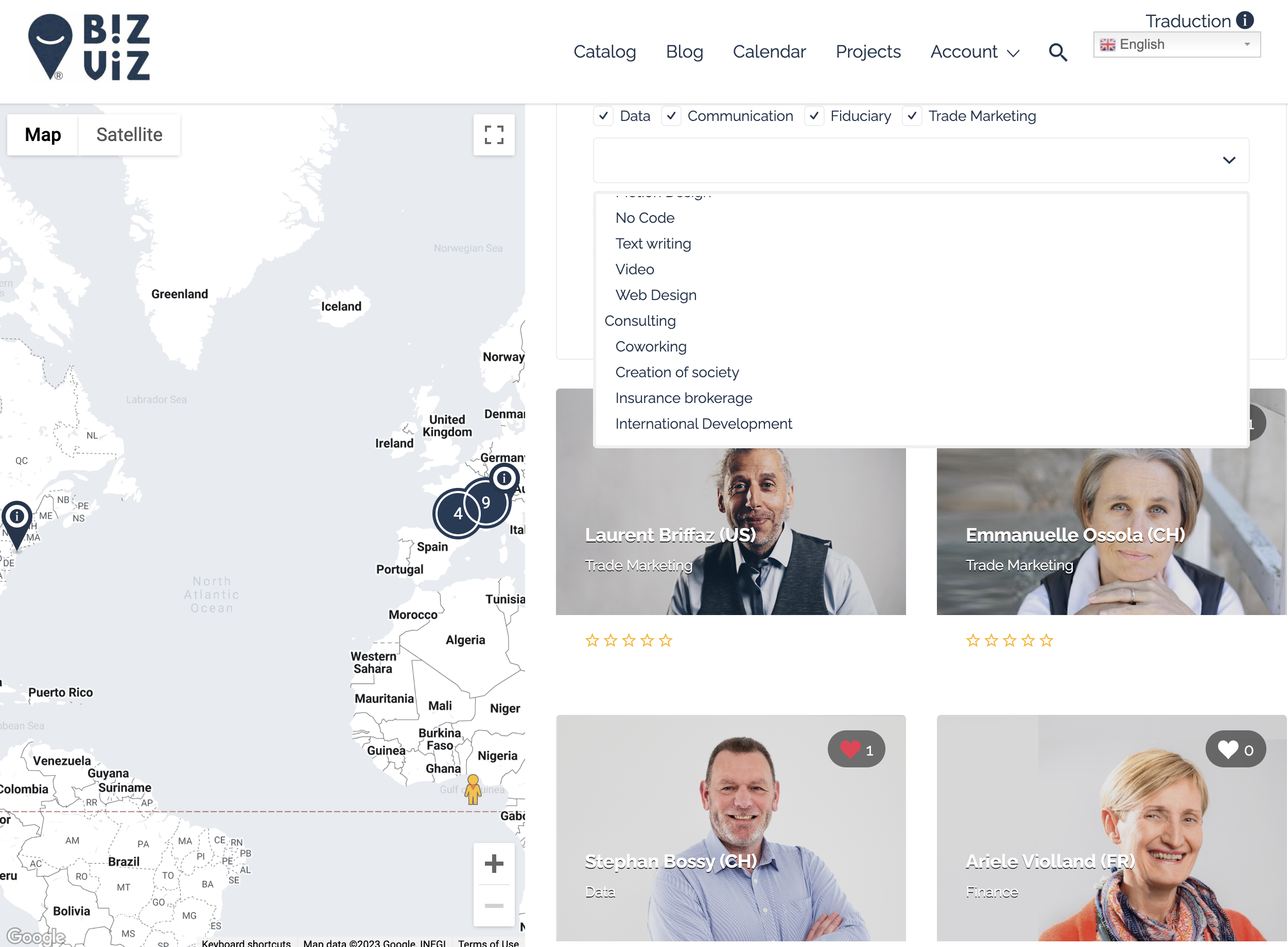Click the Street View pegman icon
1288x947 pixels.
tap(473, 790)
